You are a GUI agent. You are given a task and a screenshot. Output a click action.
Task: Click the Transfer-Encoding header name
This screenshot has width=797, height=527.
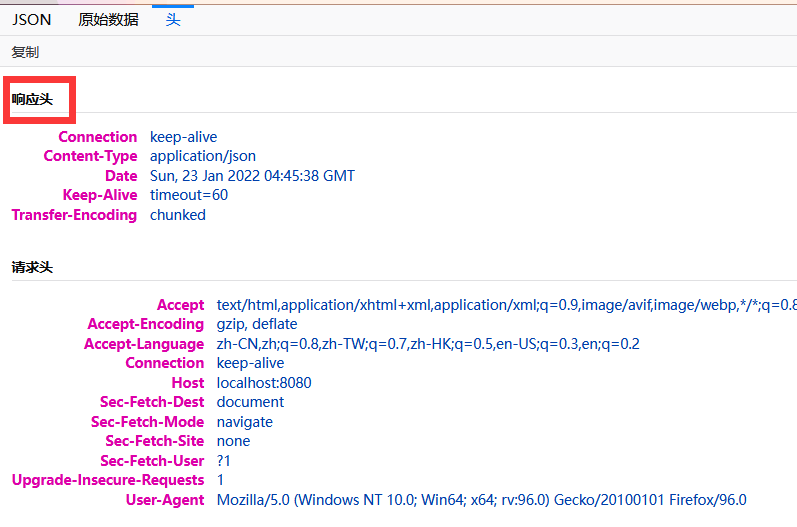click(74, 215)
